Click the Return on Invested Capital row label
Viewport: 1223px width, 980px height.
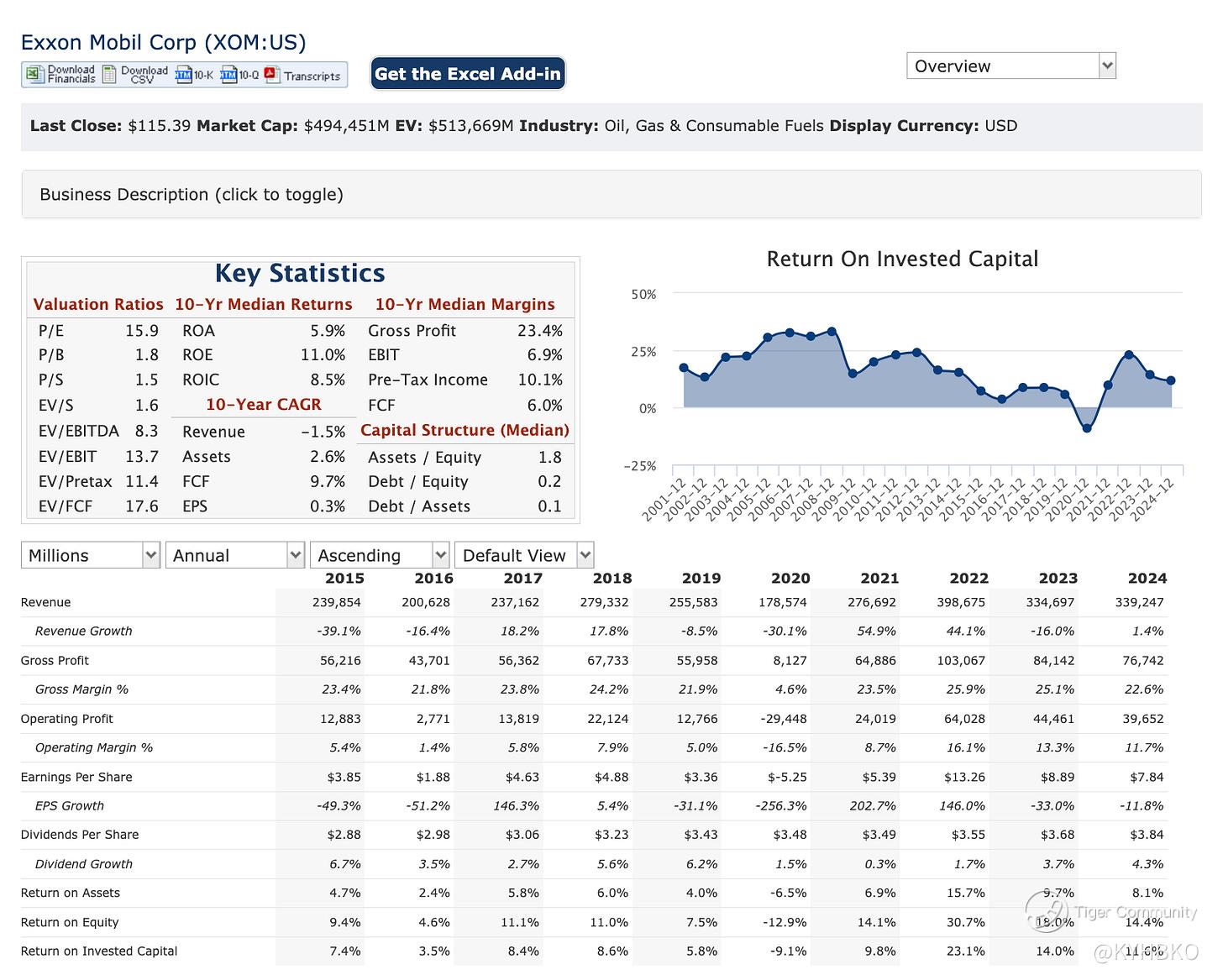point(99,951)
